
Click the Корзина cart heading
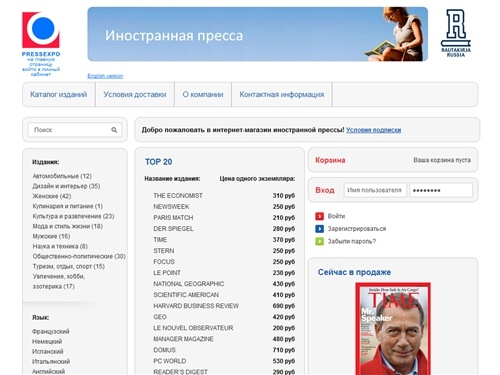click(330, 160)
